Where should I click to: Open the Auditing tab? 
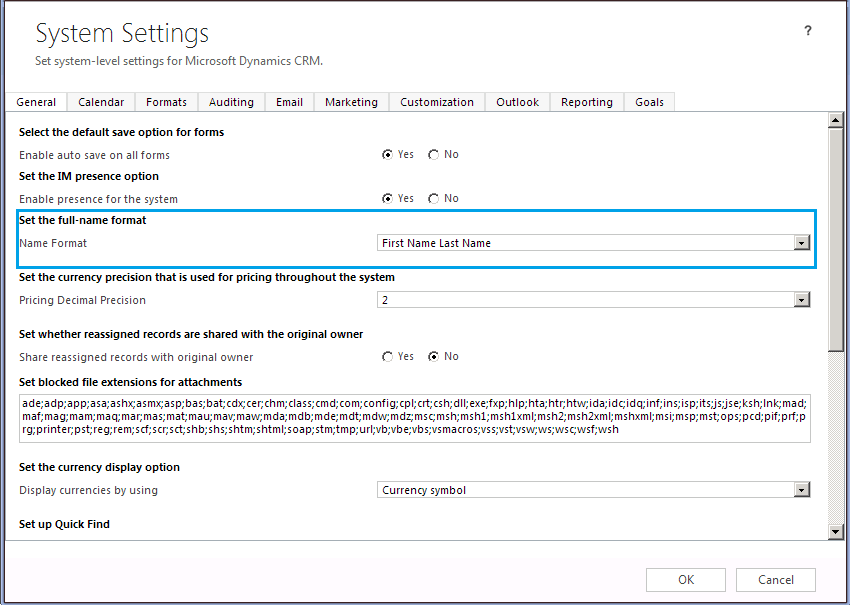tap(231, 101)
